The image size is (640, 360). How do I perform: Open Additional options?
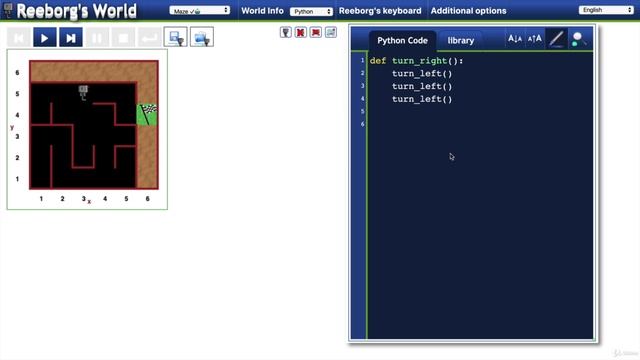pos(469,11)
